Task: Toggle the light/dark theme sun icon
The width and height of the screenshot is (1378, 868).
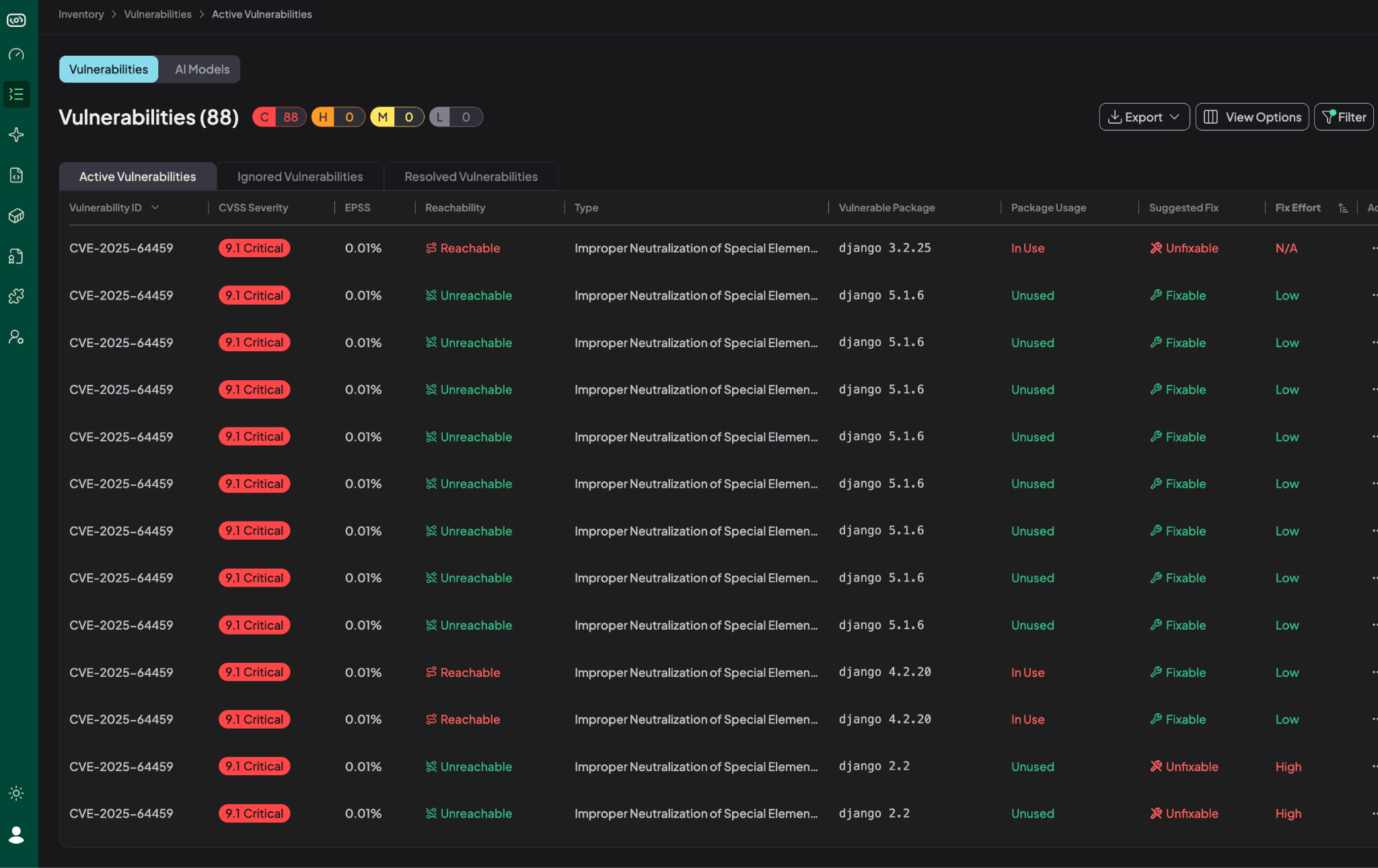Action: [16, 793]
